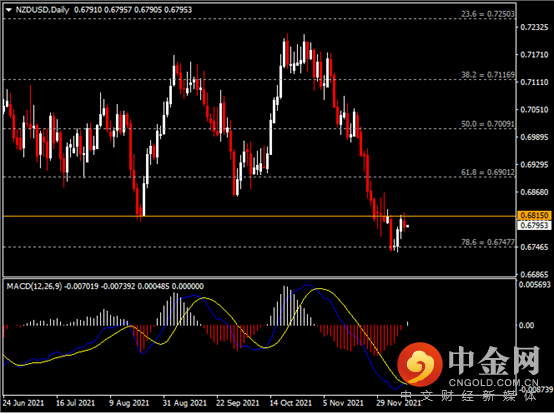
Task: Click the 5 Nov 2021 date label
Action: 343,403
